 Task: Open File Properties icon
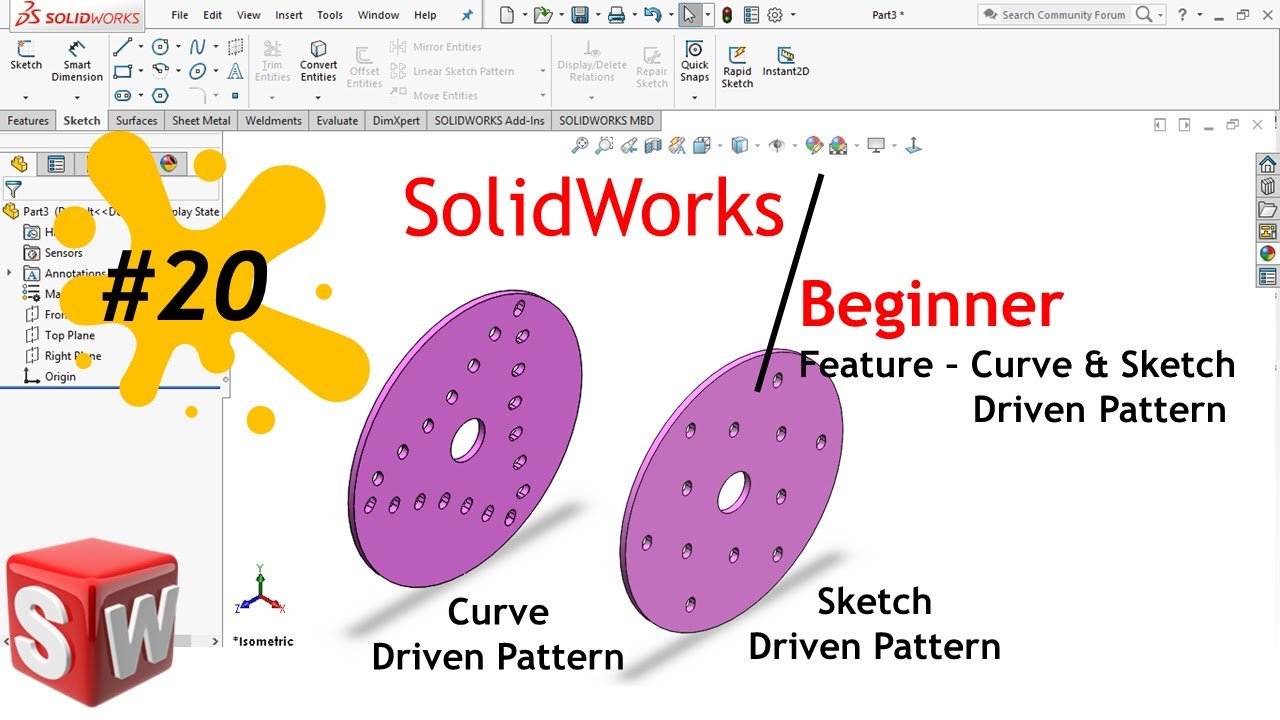tap(751, 15)
